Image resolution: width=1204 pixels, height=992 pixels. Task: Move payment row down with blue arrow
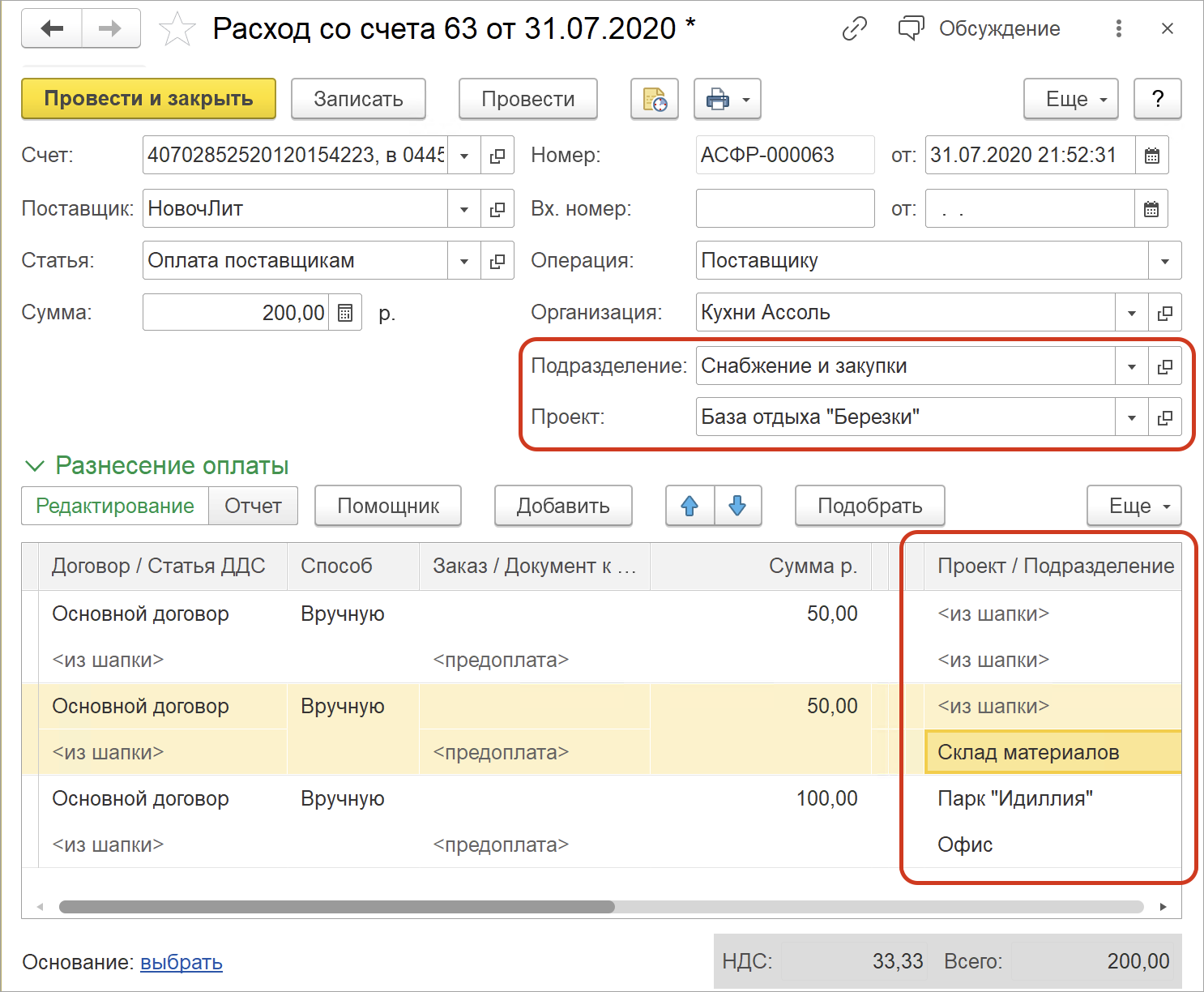coord(737,507)
